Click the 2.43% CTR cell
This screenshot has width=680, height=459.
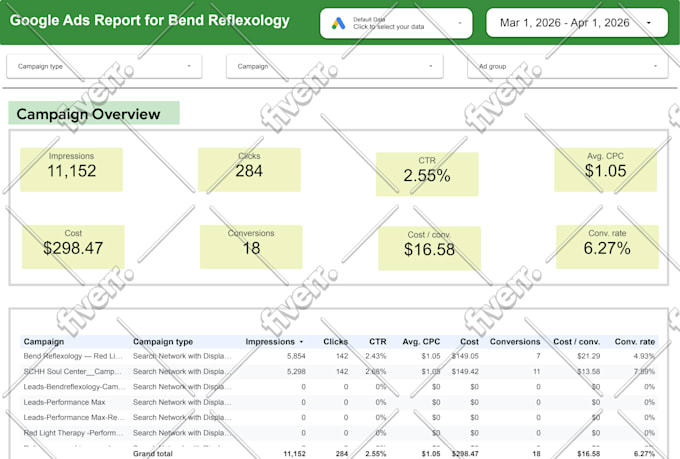[376, 356]
